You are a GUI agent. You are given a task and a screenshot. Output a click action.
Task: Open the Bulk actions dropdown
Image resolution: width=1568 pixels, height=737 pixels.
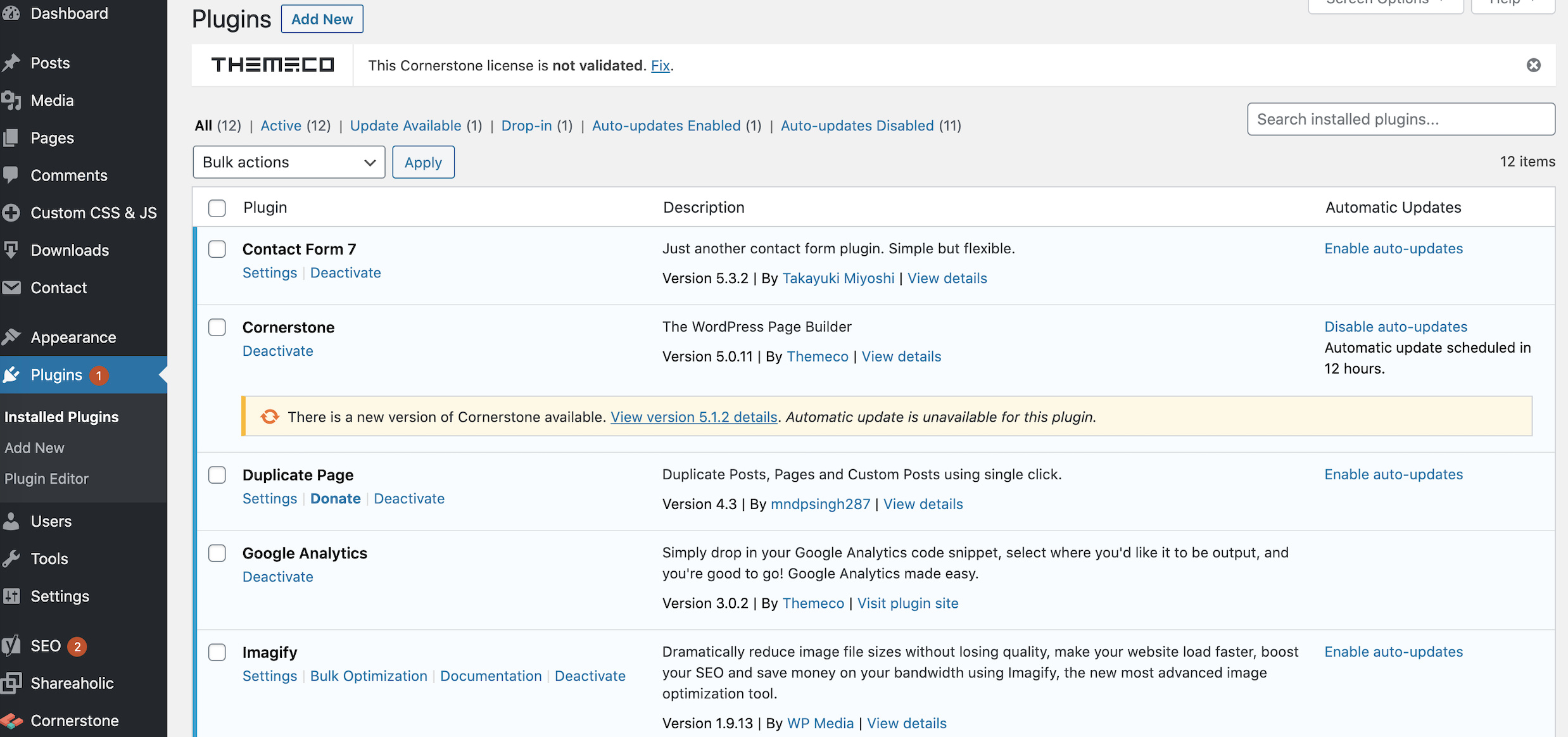(x=289, y=162)
